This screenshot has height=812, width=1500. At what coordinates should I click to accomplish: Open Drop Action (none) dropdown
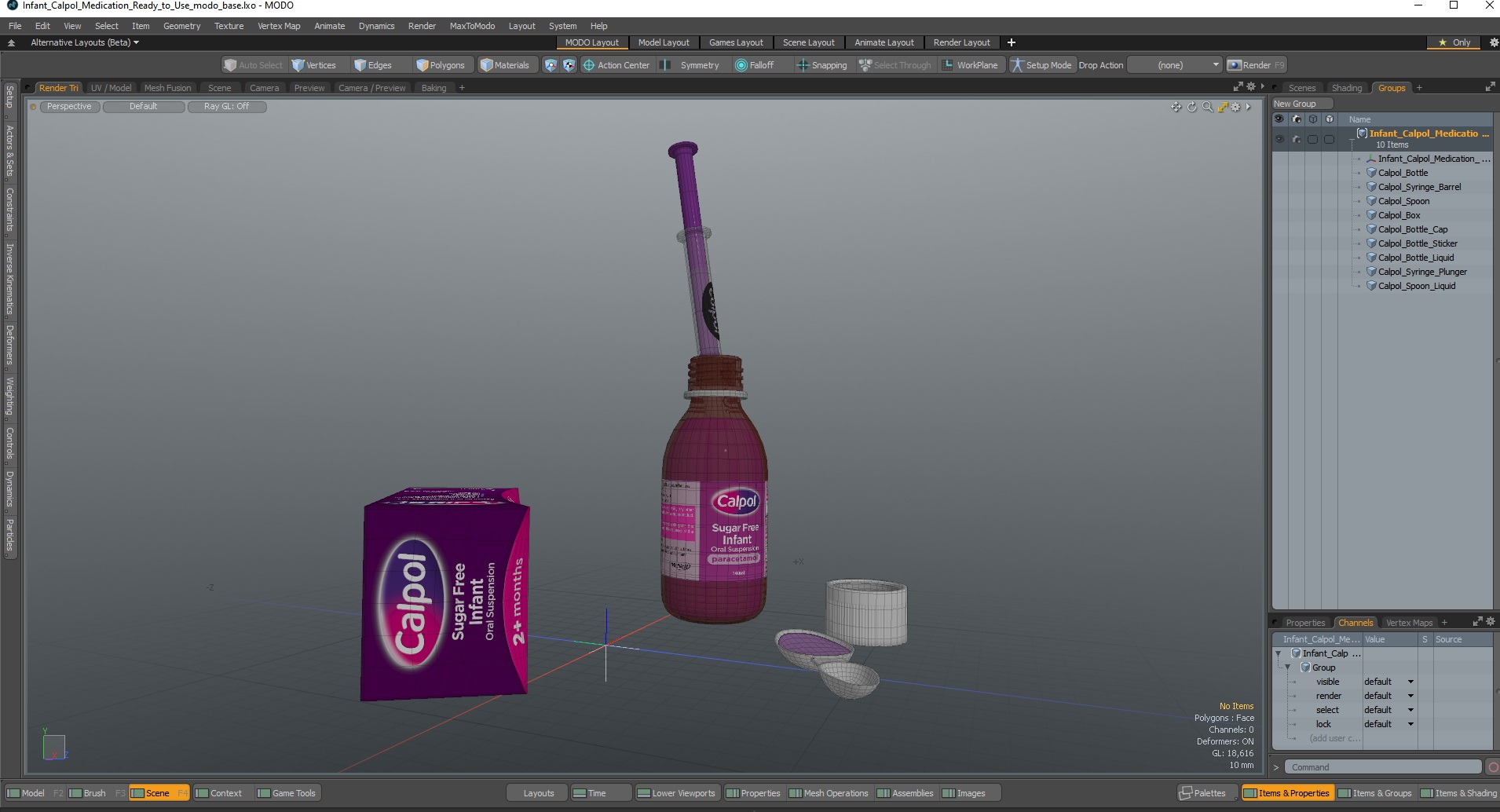[1175, 65]
